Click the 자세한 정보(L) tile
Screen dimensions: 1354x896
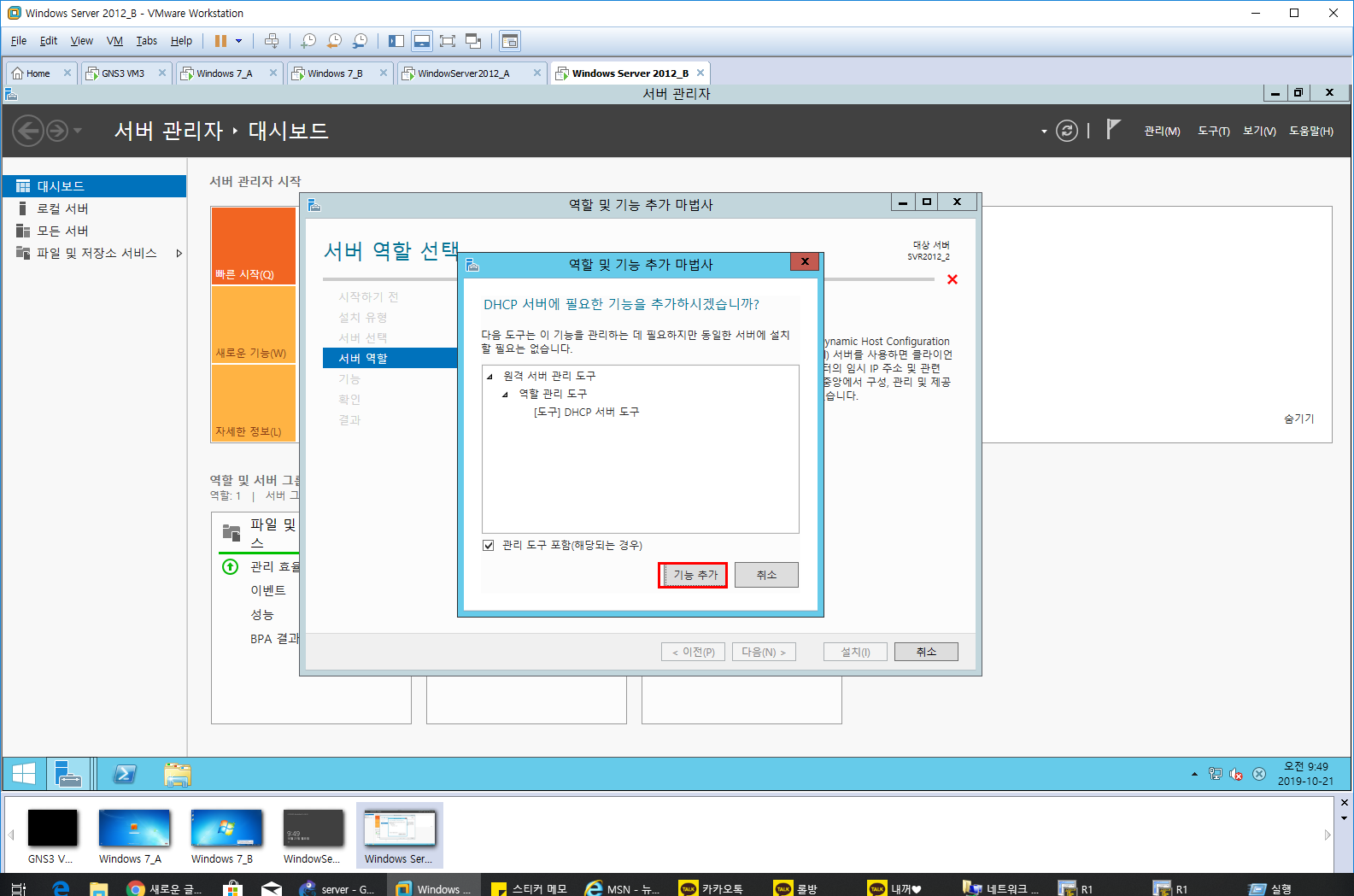(254, 403)
